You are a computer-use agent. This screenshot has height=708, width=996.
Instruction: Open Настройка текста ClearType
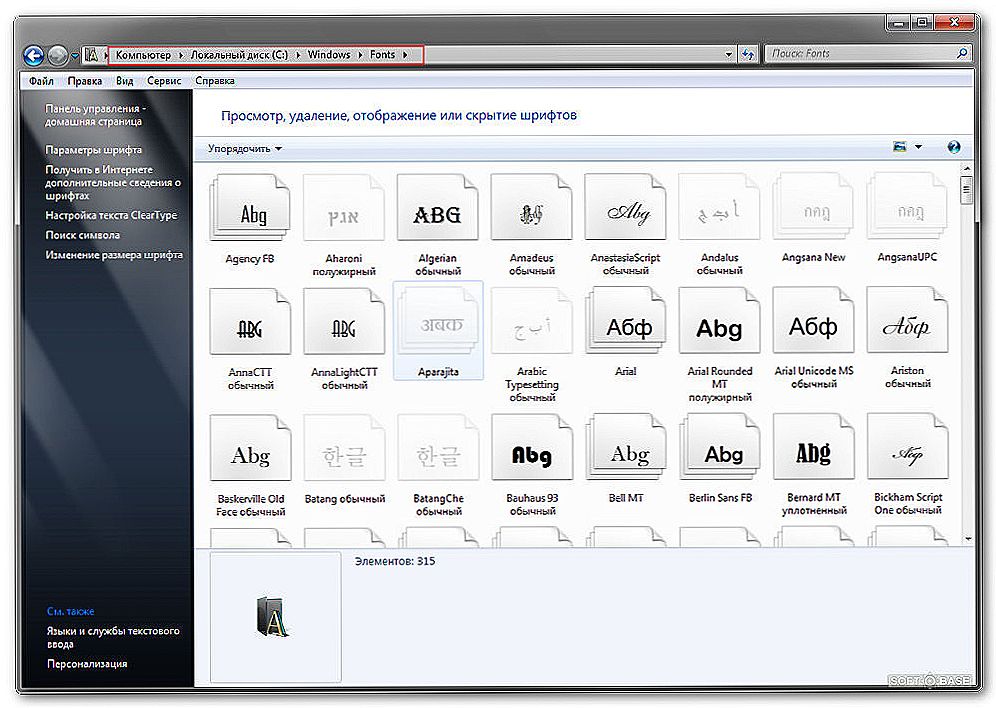pos(111,215)
